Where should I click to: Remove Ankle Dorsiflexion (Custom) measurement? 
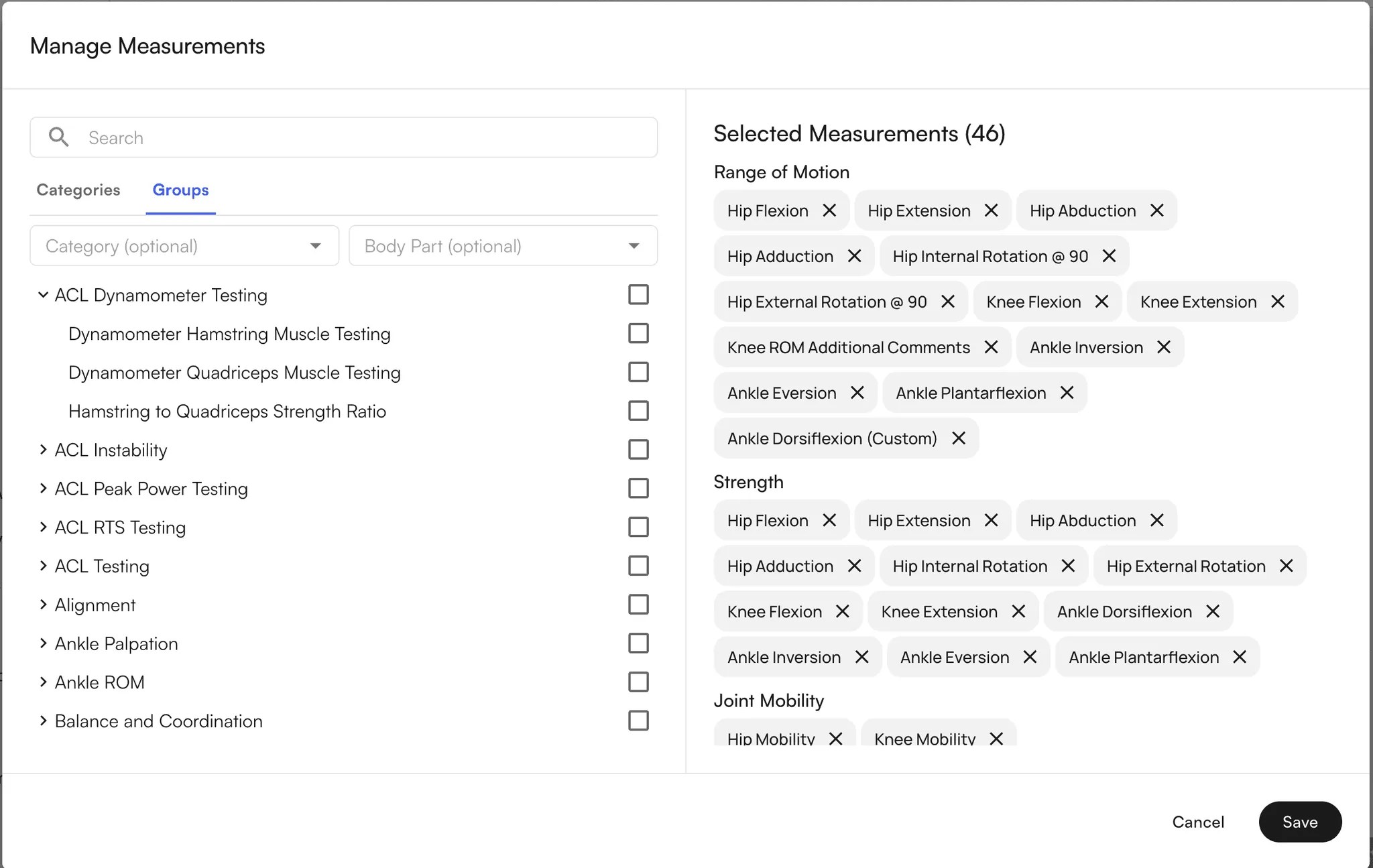tap(958, 438)
